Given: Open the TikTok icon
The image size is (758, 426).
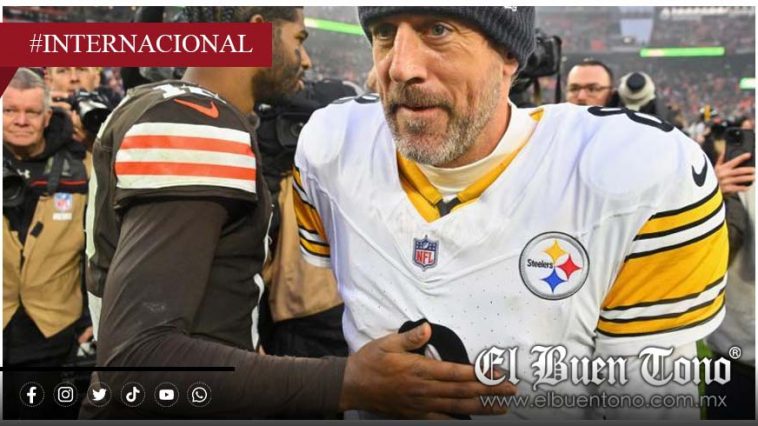Looking at the screenshot, I should (132, 395).
